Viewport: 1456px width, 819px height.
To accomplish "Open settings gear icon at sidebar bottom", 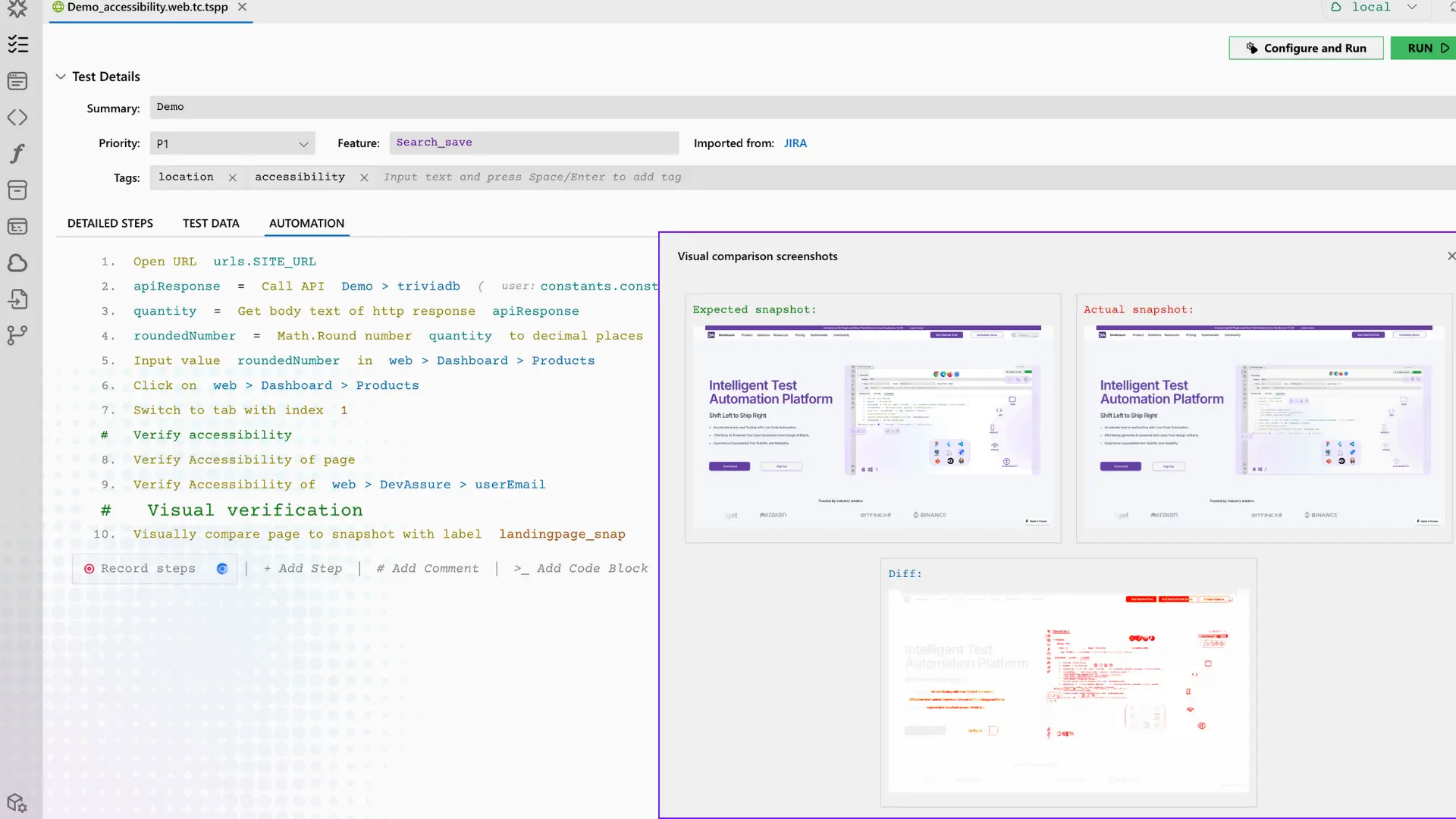I will click(x=17, y=802).
